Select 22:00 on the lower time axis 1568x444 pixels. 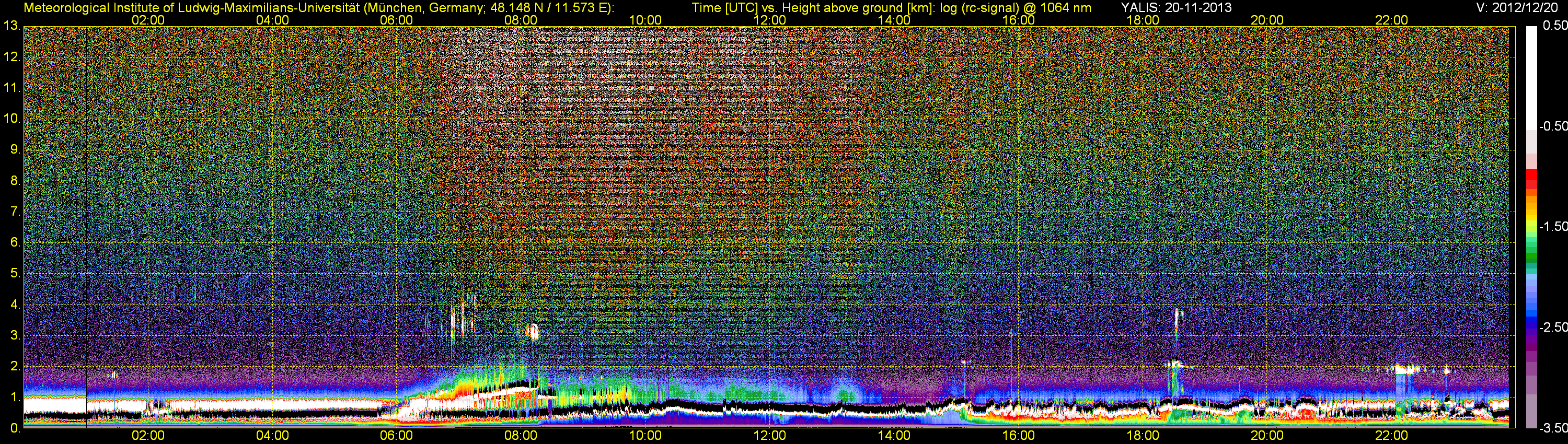(x=1391, y=436)
